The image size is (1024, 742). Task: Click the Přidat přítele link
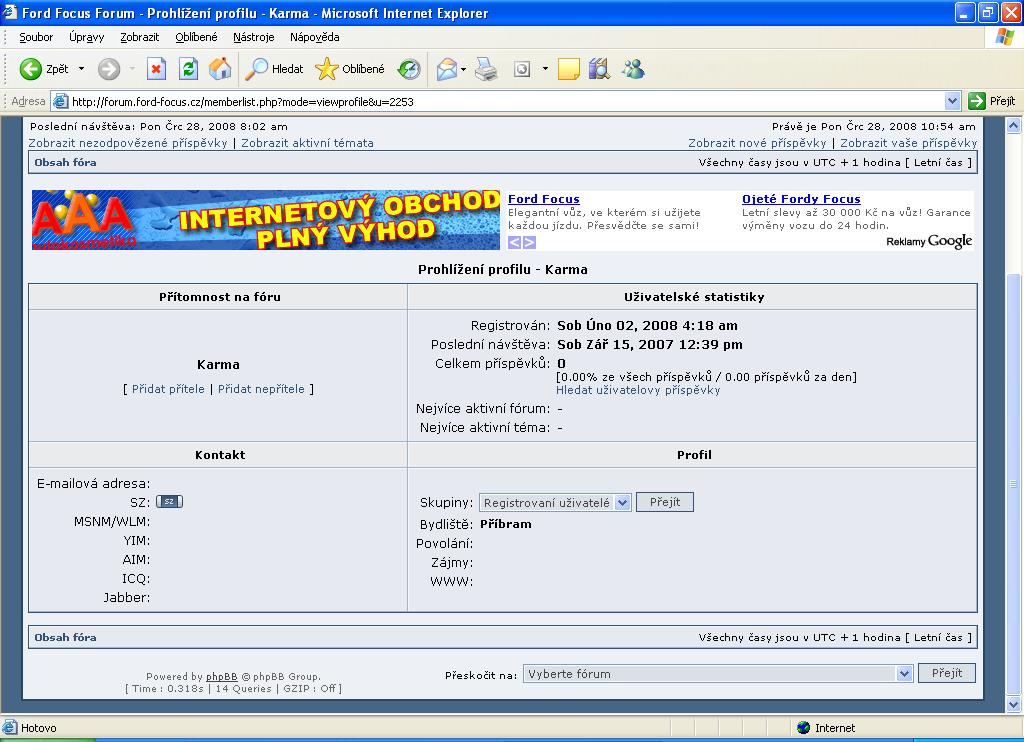click(168, 389)
